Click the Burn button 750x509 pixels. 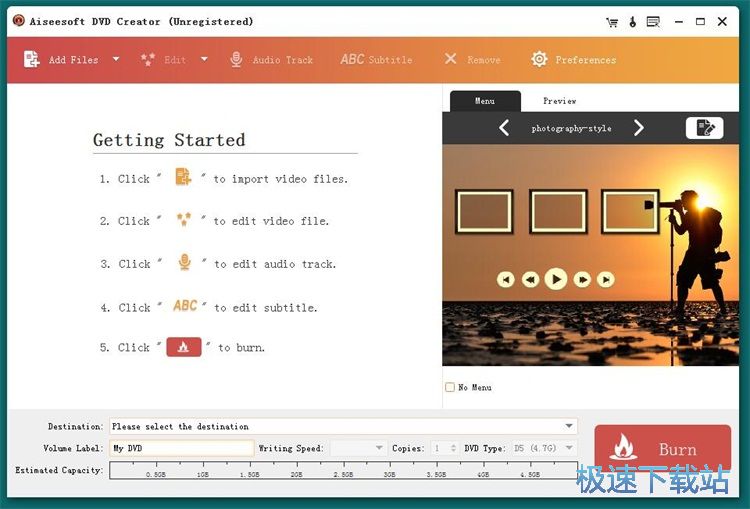click(662, 448)
